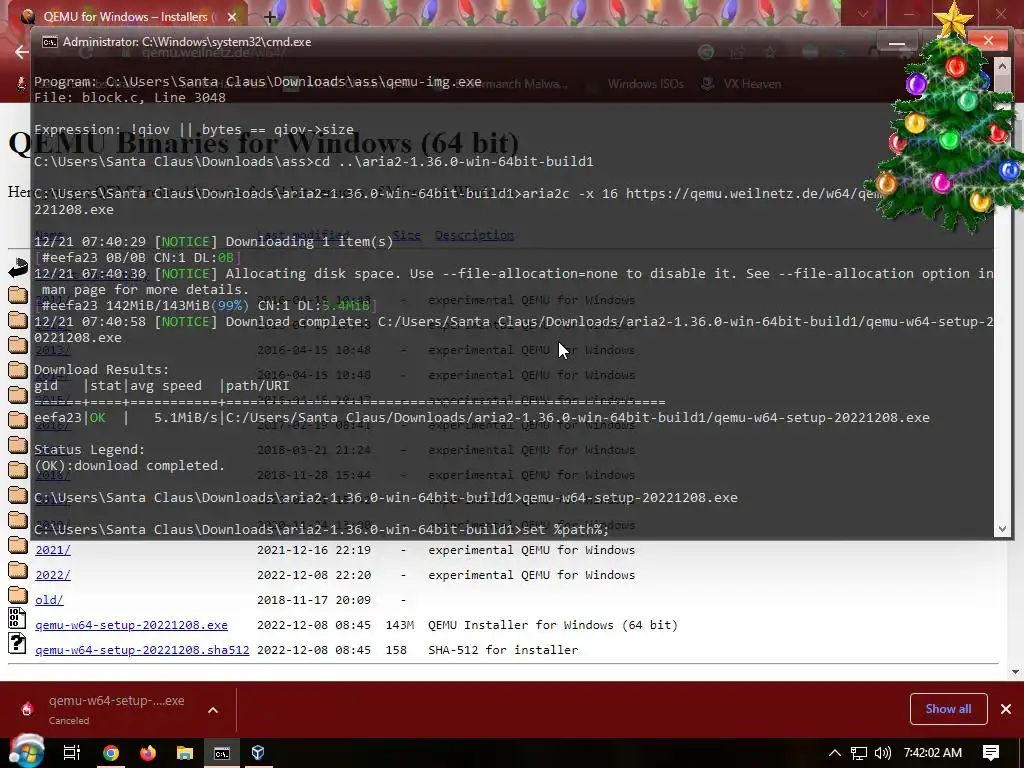
Task: Open the old/ directory link
Action: [49, 600]
